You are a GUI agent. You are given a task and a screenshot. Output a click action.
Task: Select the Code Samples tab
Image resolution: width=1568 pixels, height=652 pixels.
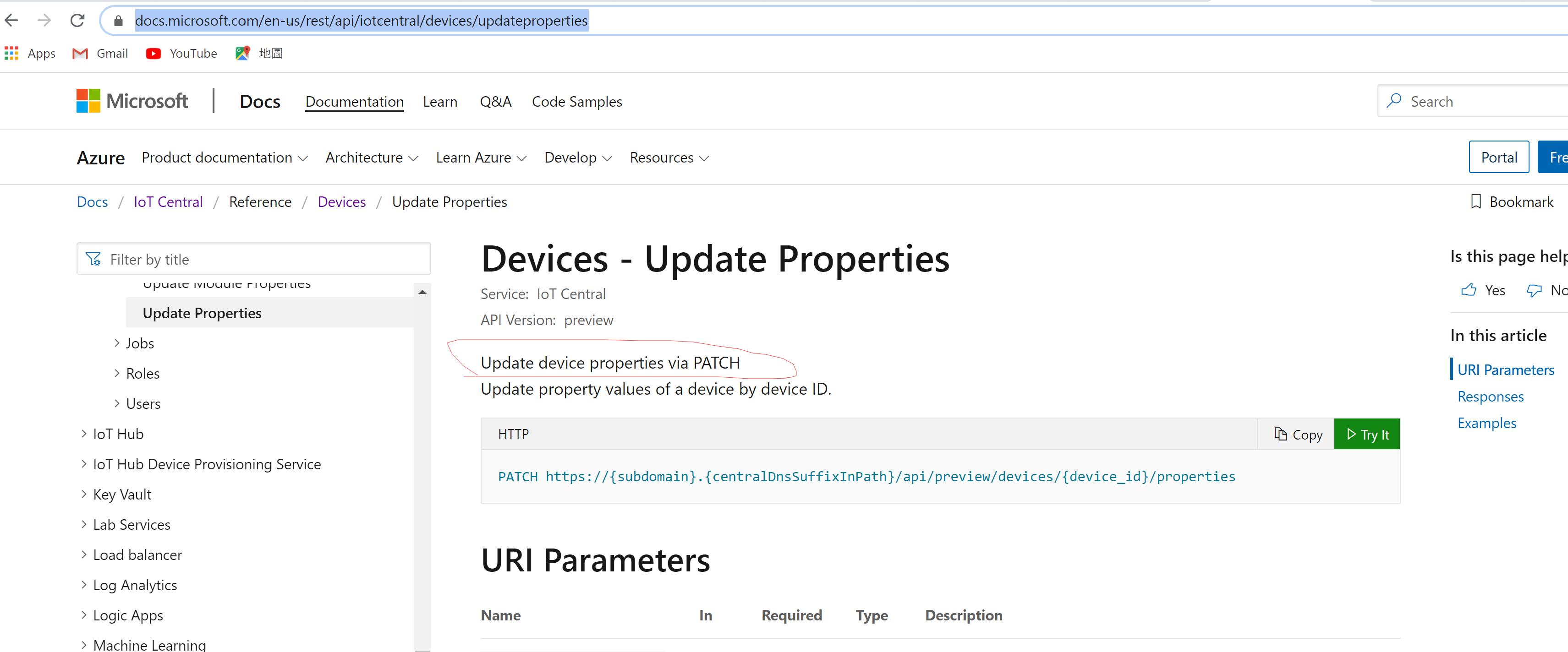tap(576, 102)
